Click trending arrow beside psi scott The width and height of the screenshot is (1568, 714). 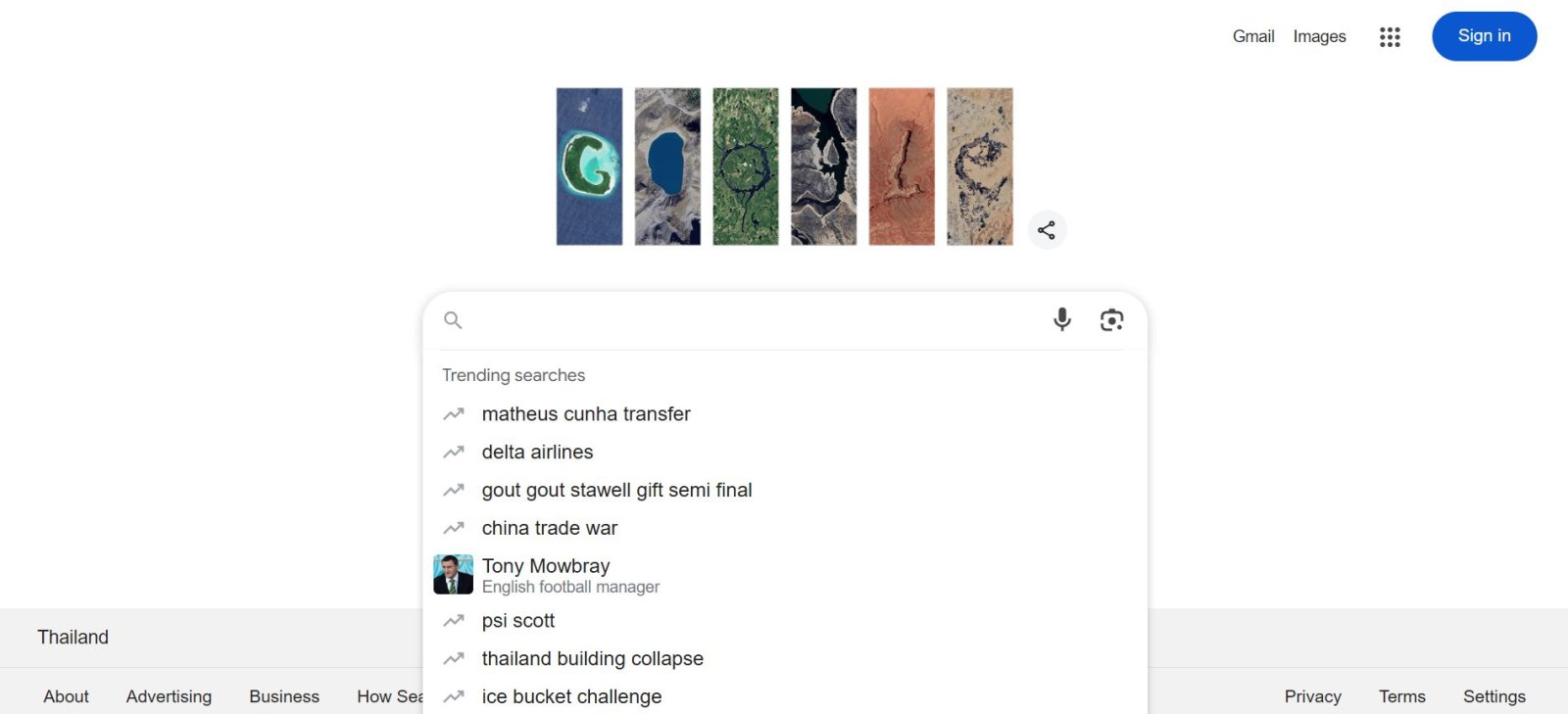tap(454, 621)
